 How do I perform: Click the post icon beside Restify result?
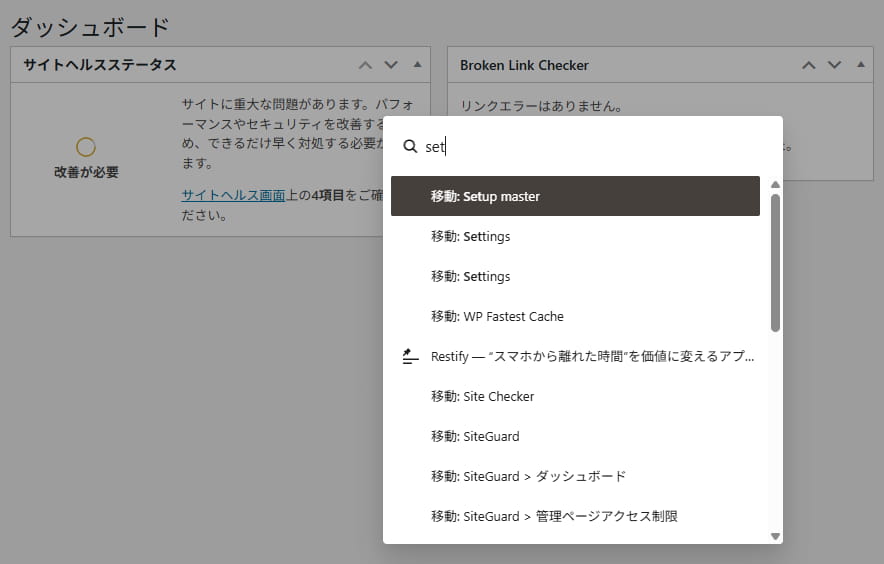(x=410, y=357)
